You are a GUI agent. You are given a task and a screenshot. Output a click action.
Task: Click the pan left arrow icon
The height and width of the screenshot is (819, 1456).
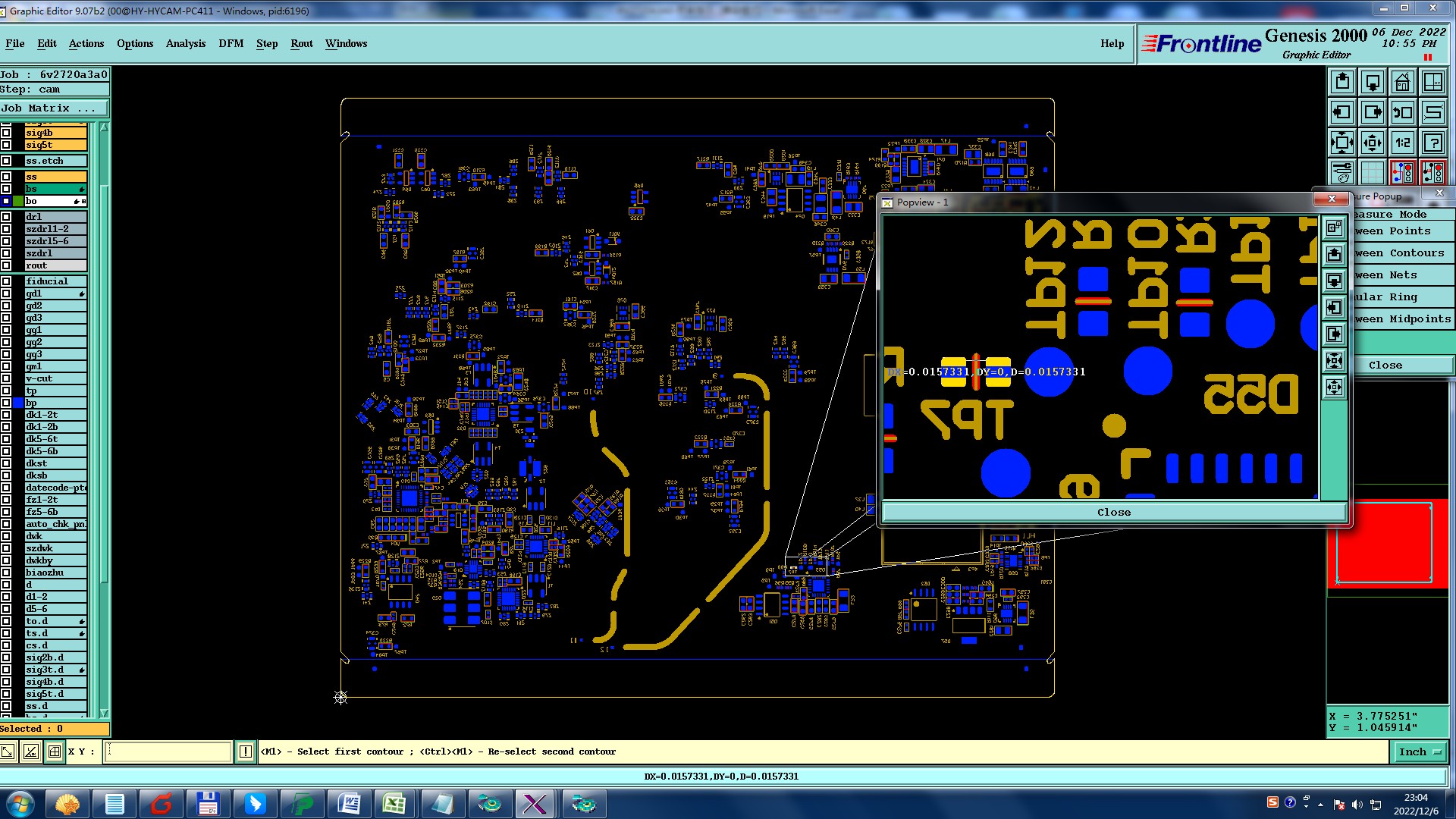1341,112
